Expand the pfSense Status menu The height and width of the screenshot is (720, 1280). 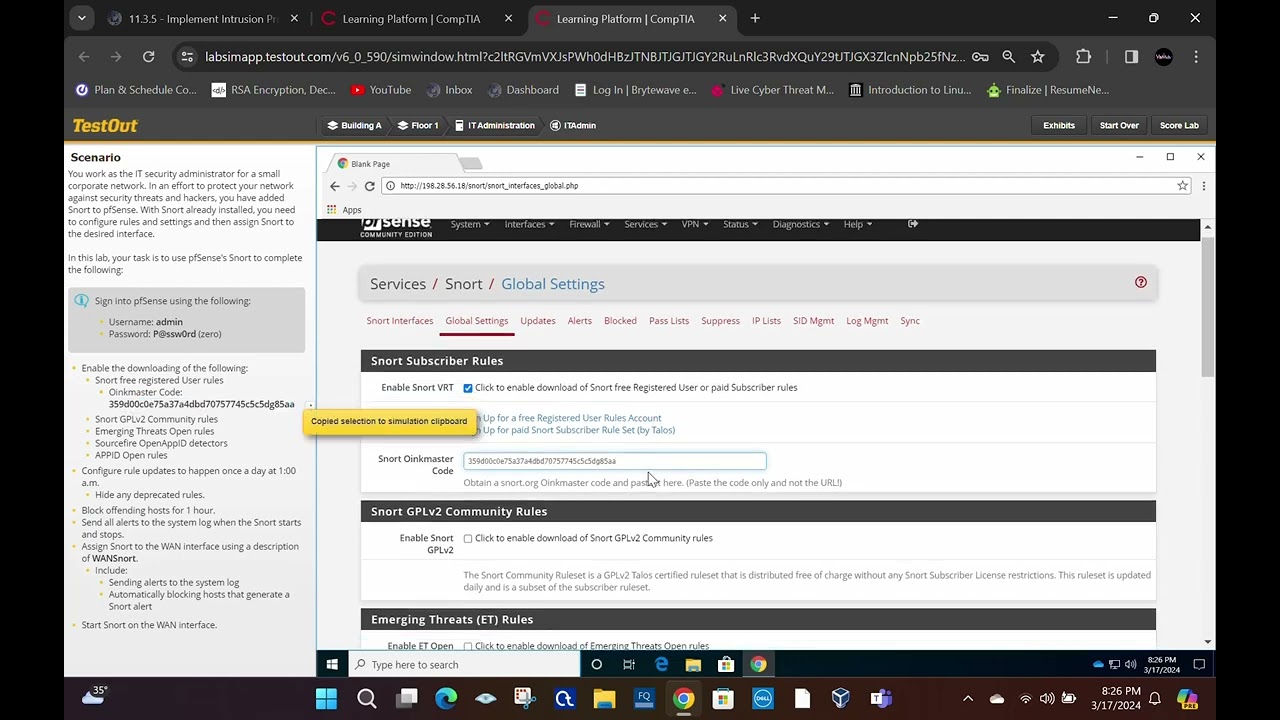[x=739, y=224]
